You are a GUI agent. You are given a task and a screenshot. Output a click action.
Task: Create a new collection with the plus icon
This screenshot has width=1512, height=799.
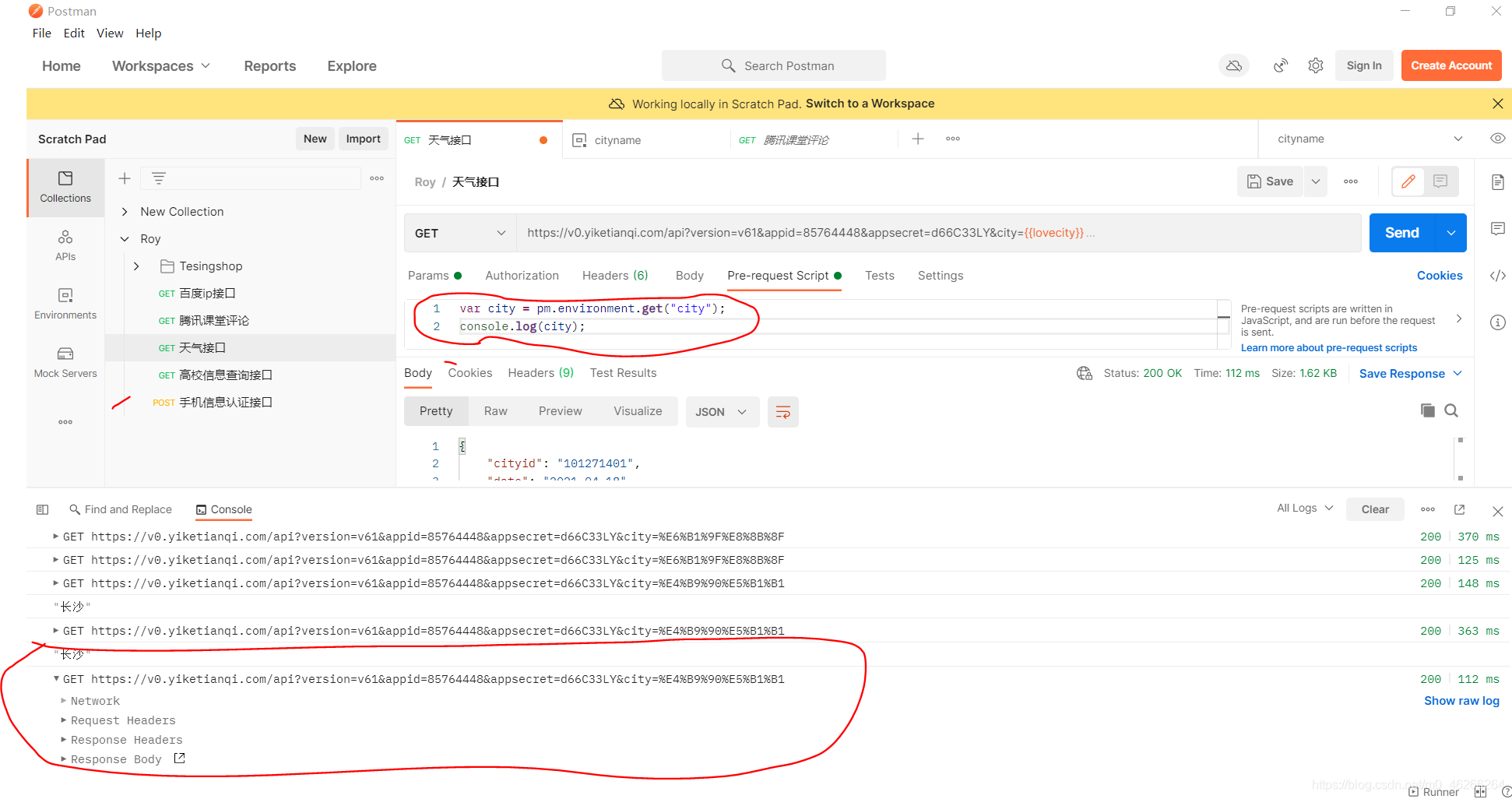tap(125, 178)
